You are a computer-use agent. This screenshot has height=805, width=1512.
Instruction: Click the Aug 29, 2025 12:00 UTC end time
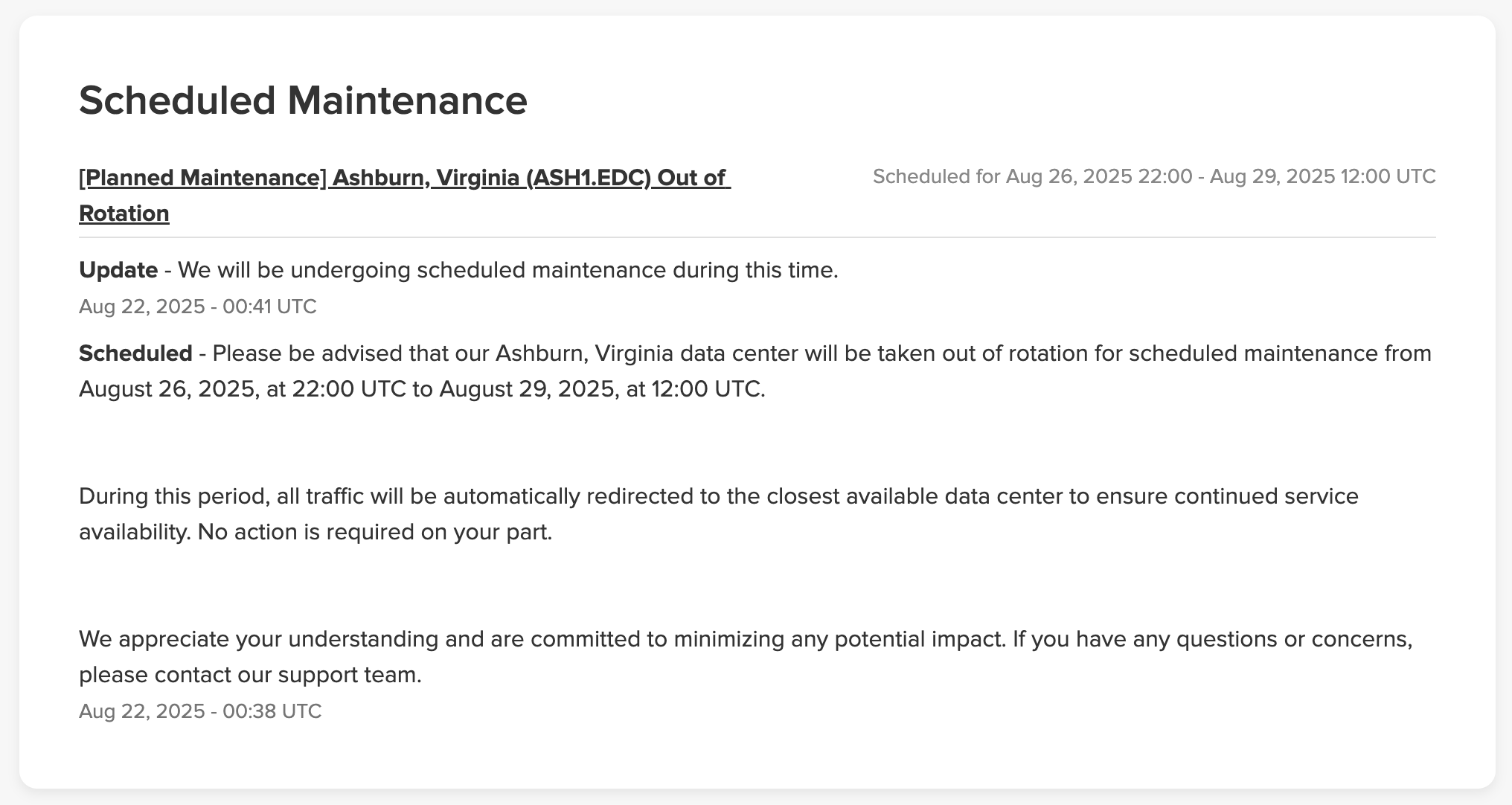[x=1322, y=176]
